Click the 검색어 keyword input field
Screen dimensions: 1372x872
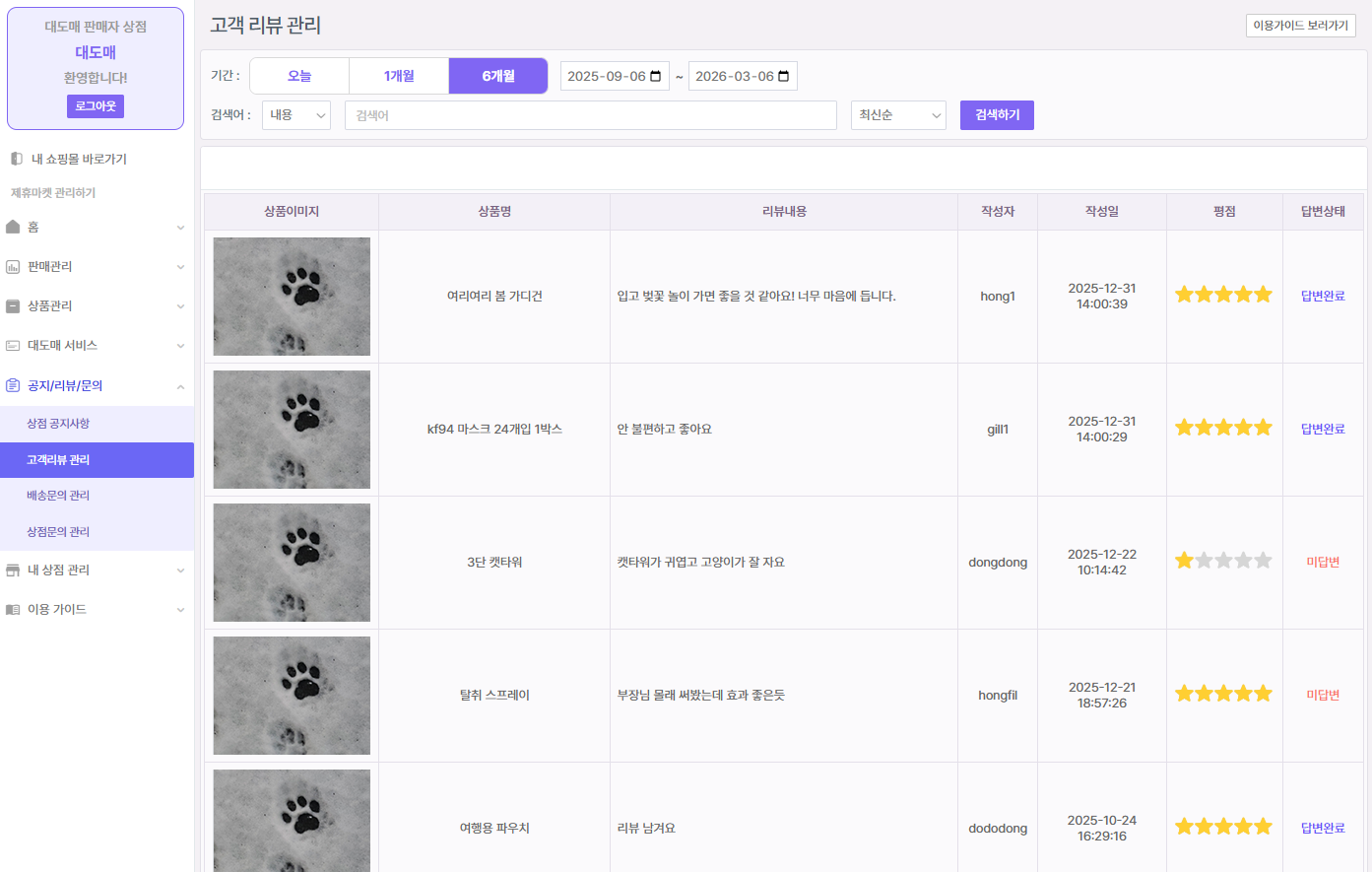pos(590,115)
